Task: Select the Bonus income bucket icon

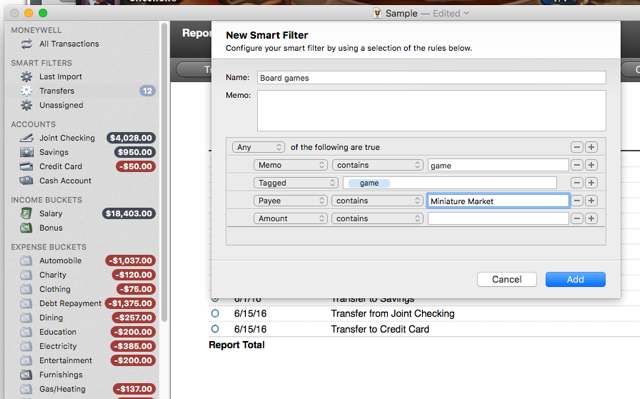Action: pos(26,228)
